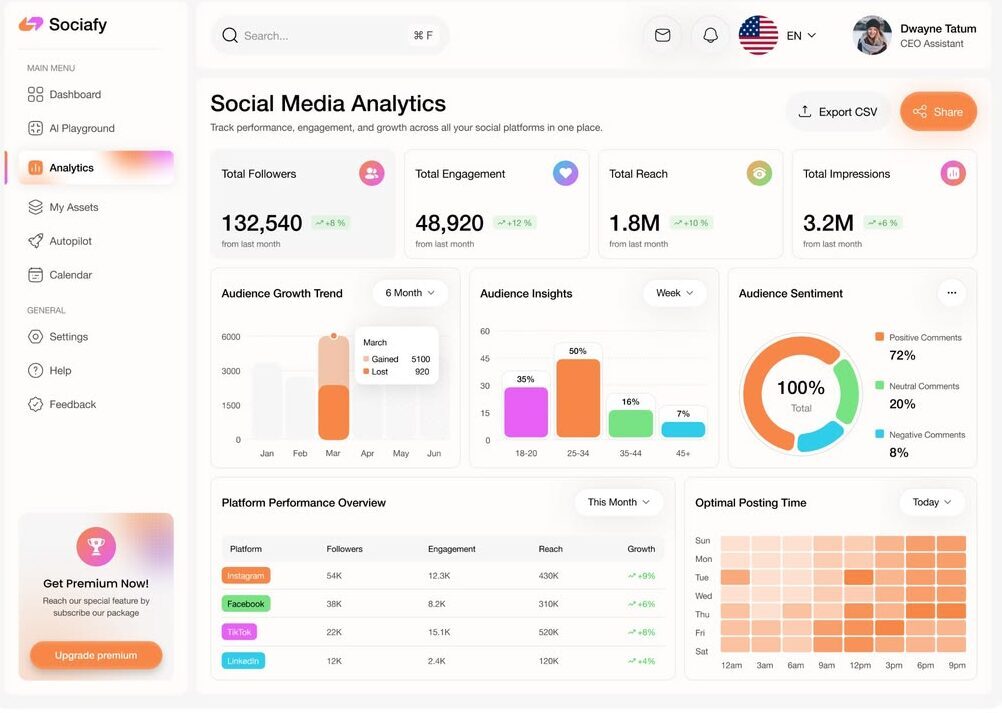Click the 25-34 orange bar

click(x=578, y=398)
